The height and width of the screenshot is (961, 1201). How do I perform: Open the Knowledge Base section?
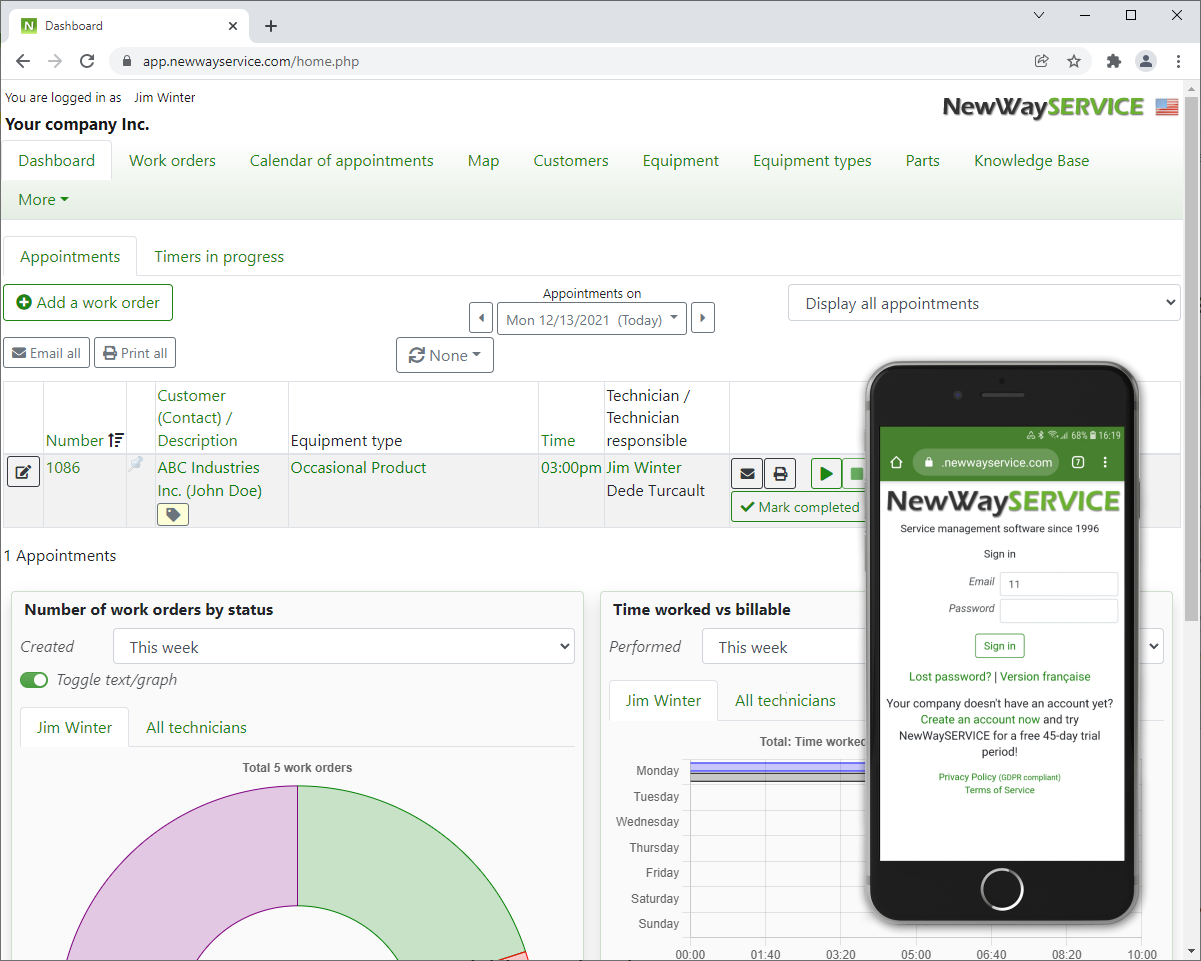[x=1031, y=160]
